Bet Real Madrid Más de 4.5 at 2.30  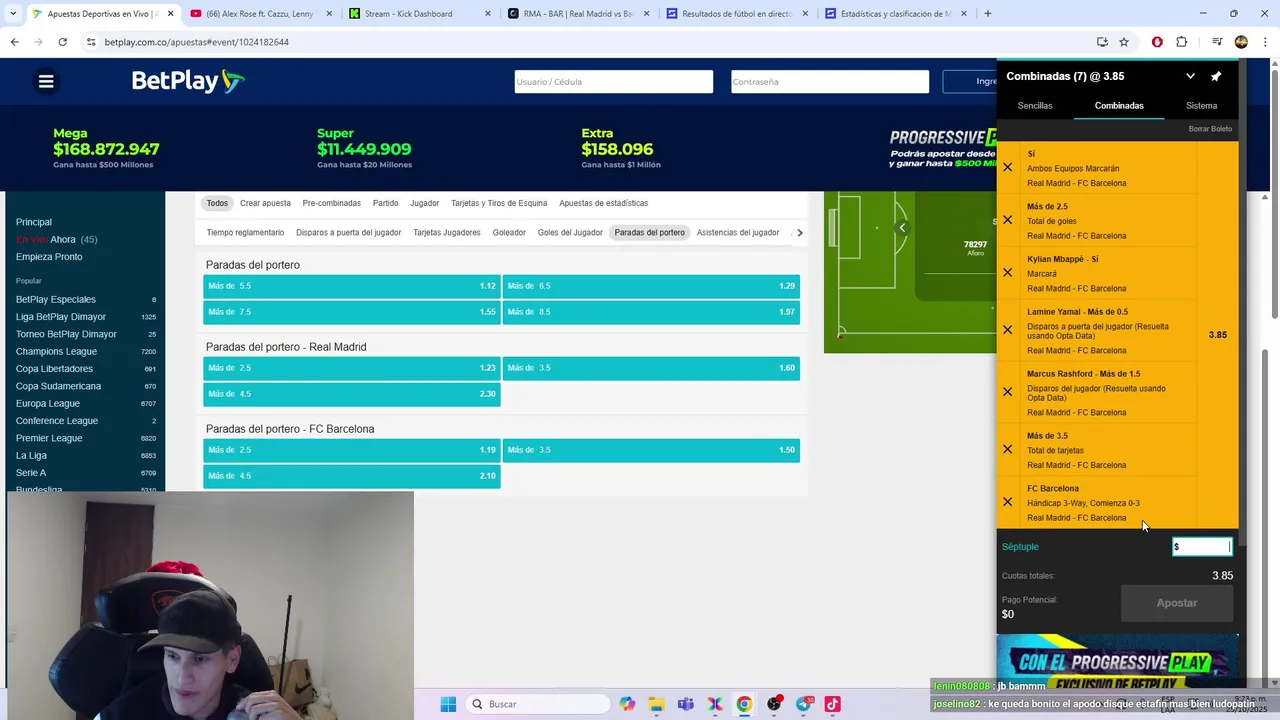tap(351, 394)
